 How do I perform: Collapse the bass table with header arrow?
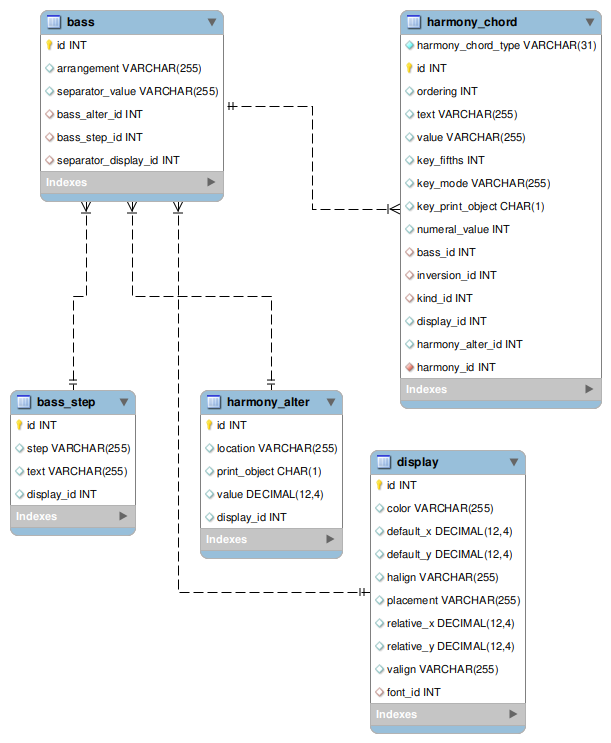tap(211, 21)
